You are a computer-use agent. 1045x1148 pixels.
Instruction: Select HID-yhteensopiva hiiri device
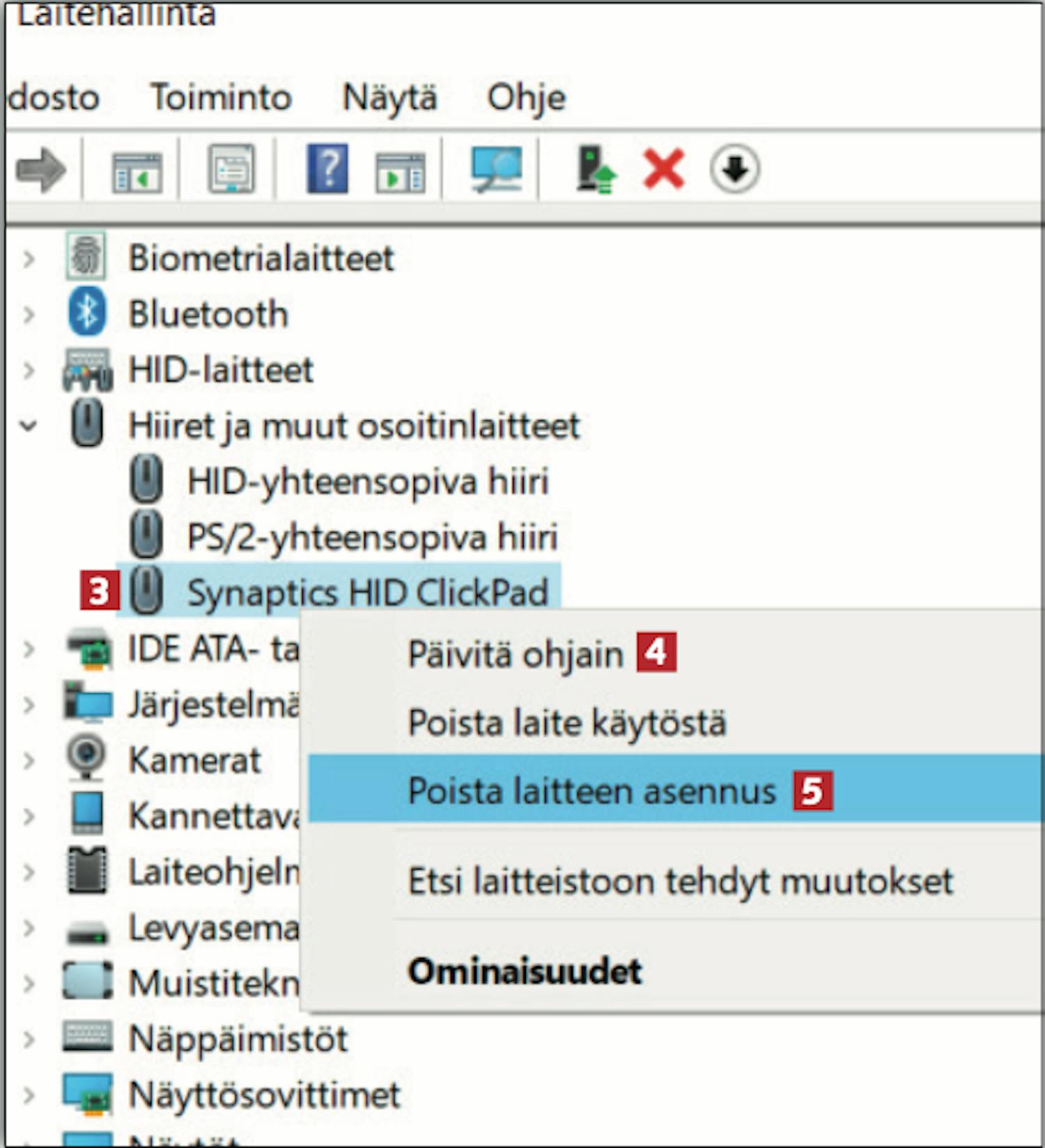[368, 481]
